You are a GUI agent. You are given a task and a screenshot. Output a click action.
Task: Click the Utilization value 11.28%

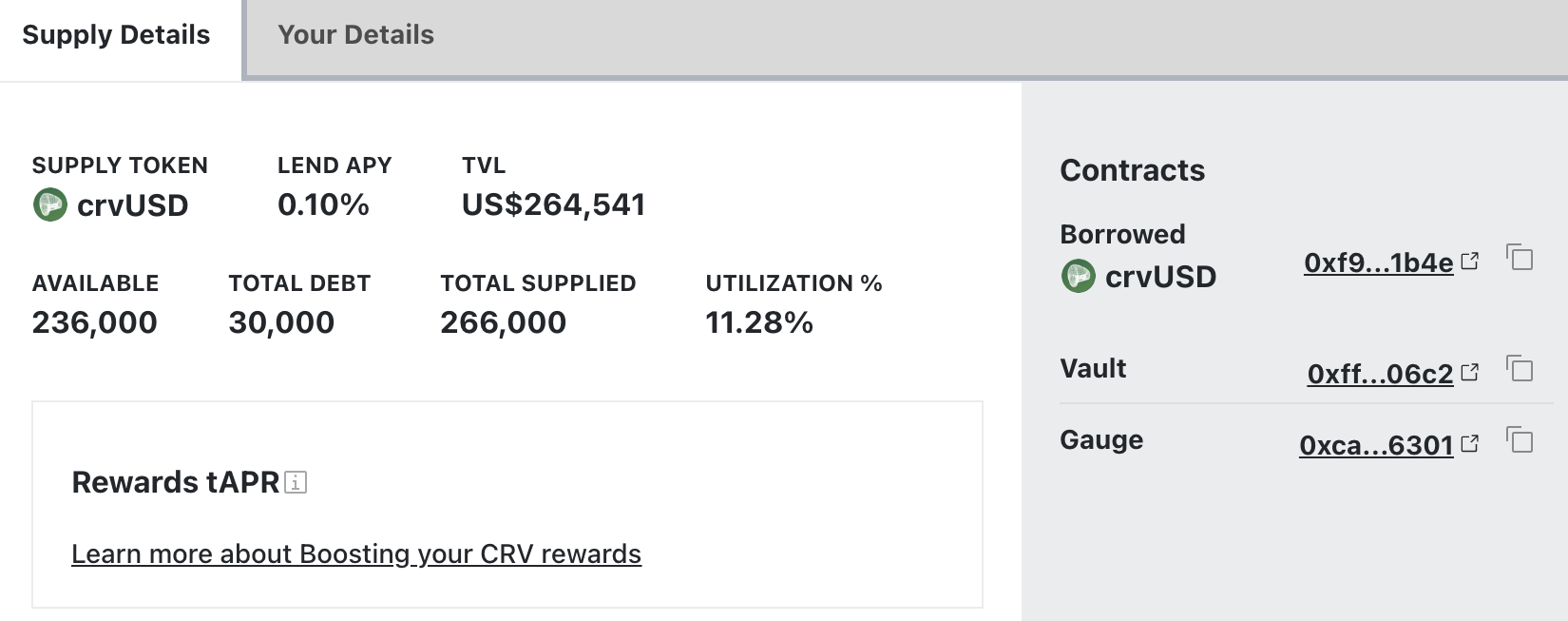point(758,323)
